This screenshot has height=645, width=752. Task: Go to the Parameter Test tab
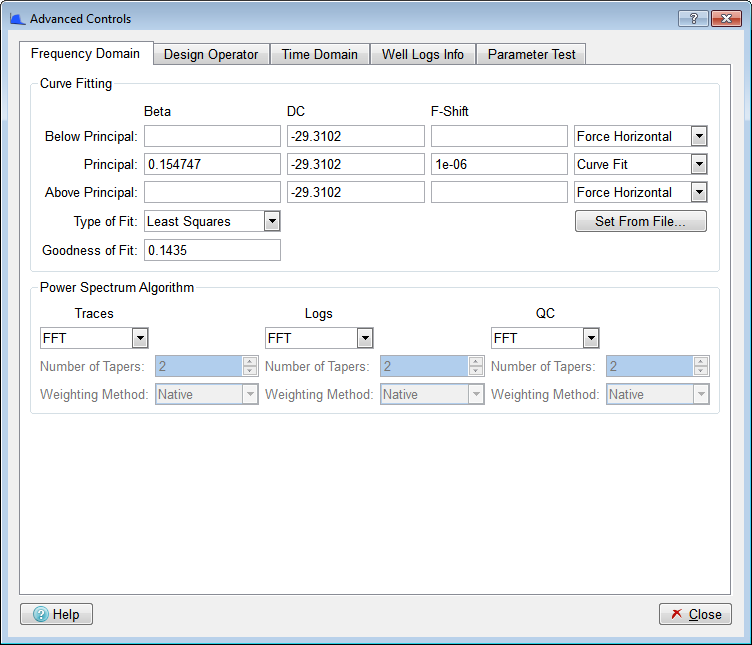531,54
